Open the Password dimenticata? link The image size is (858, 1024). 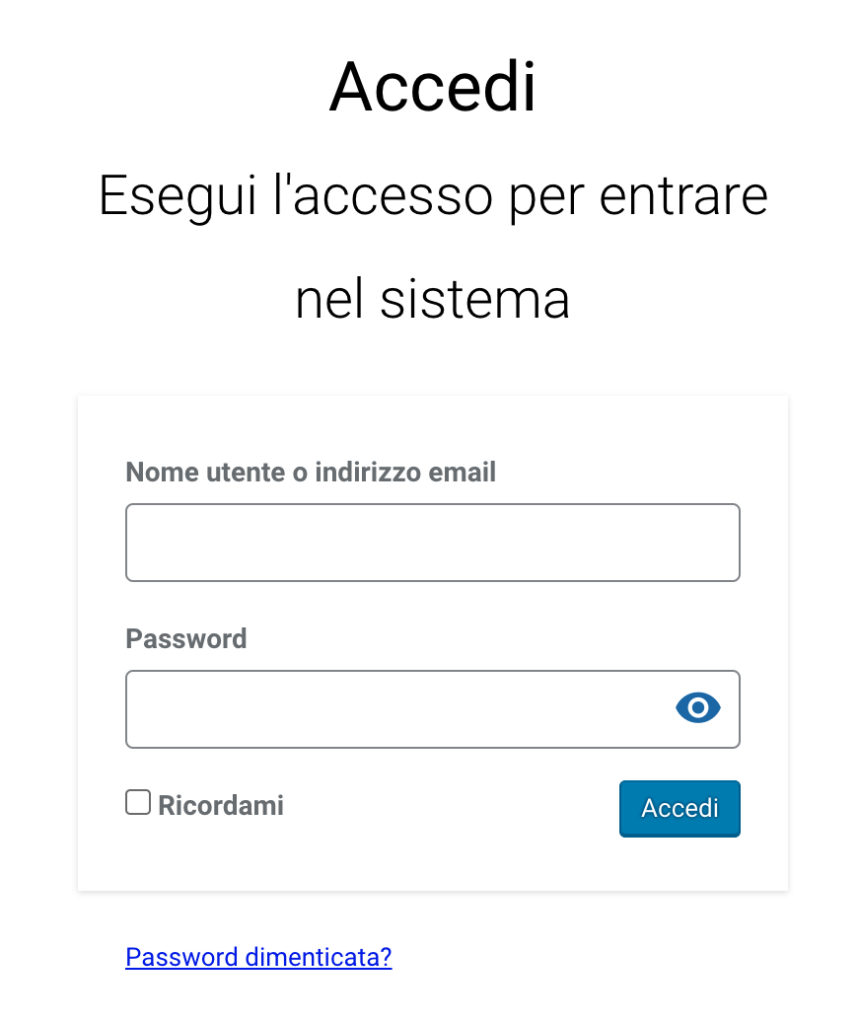click(258, 957)
